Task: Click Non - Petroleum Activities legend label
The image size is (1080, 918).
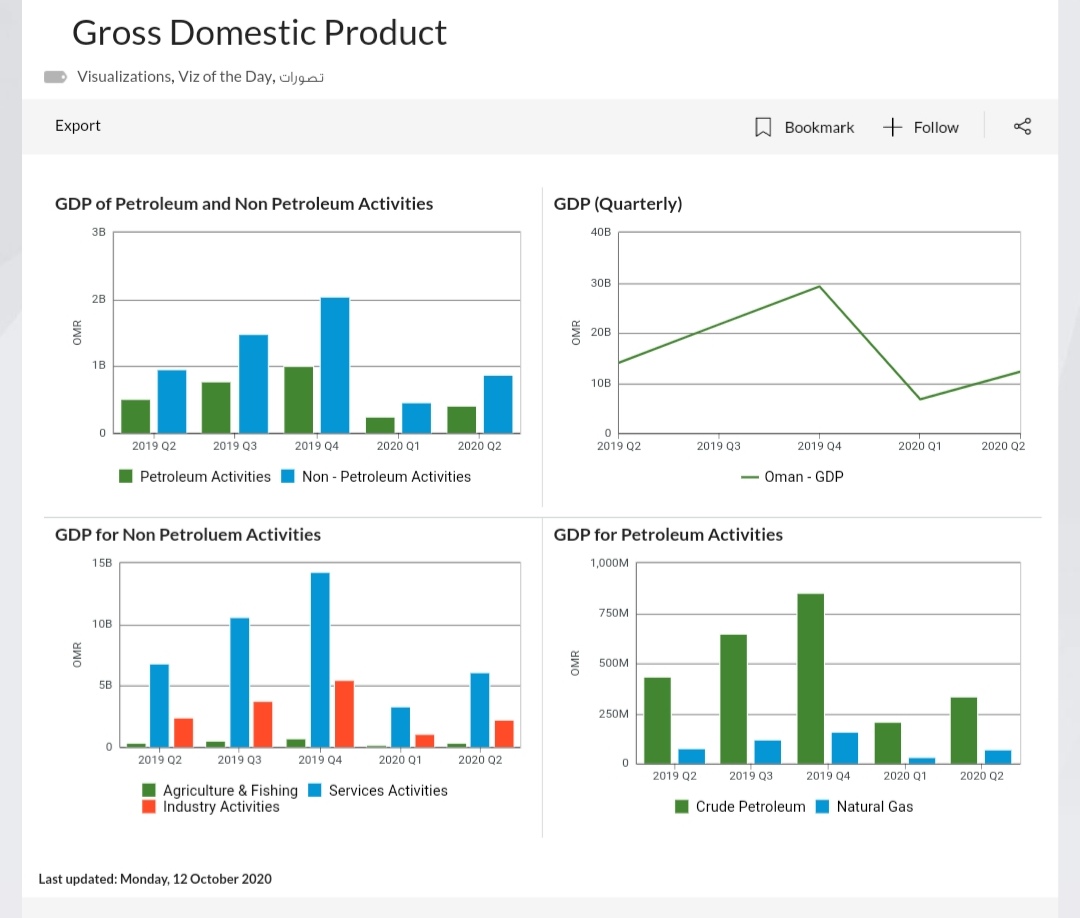Action: (386, 477)
